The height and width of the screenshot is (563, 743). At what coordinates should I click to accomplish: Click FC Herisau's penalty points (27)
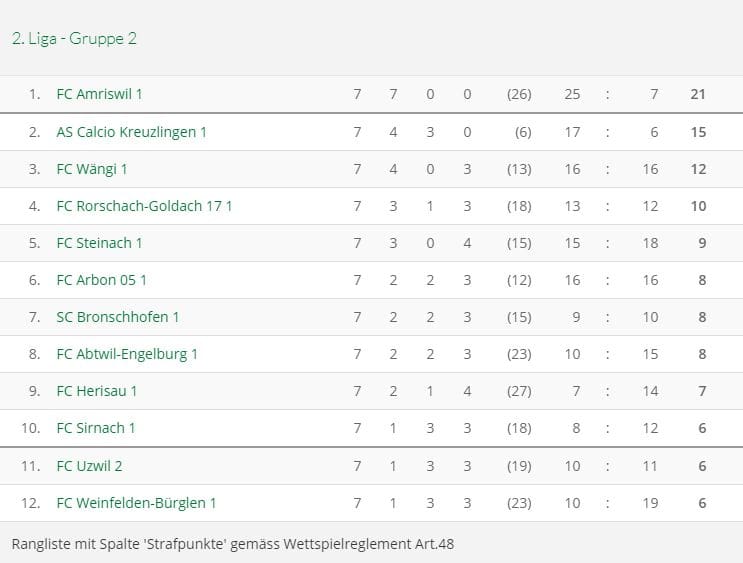[519, 391]
